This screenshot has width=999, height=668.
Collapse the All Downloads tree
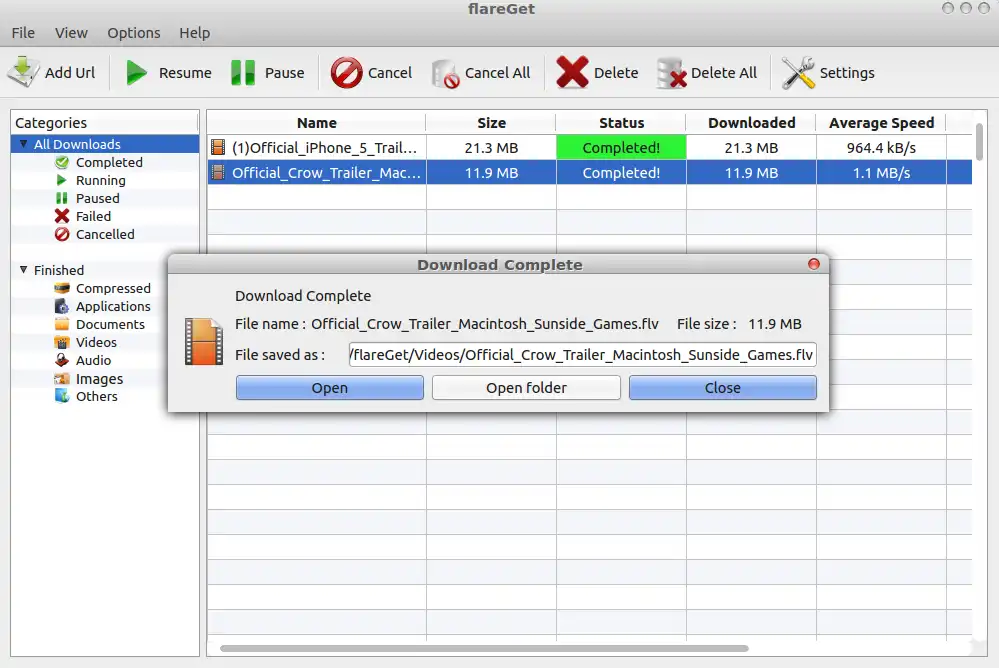(x=24, y=144)
